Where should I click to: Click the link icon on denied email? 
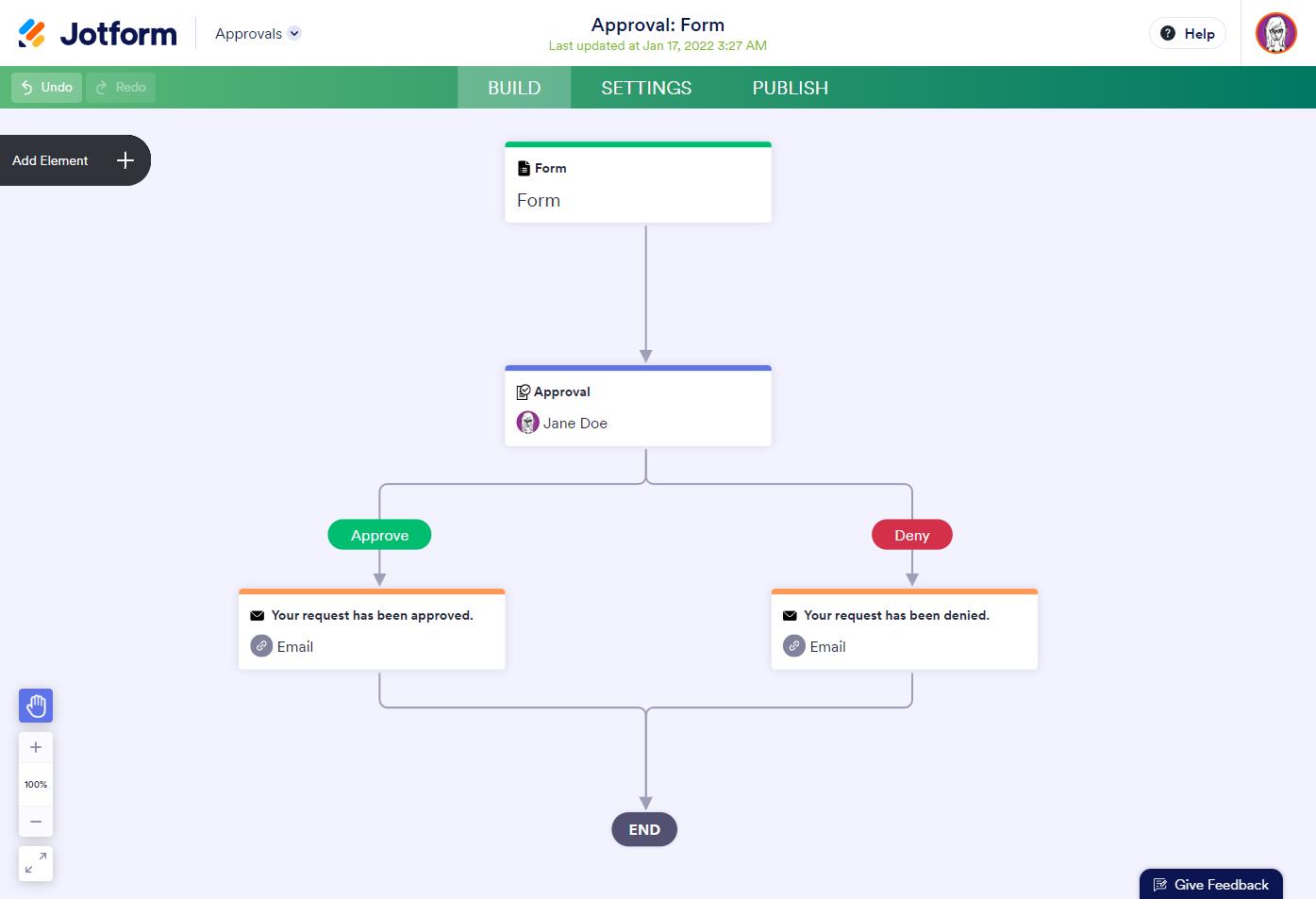click(794, 646)
